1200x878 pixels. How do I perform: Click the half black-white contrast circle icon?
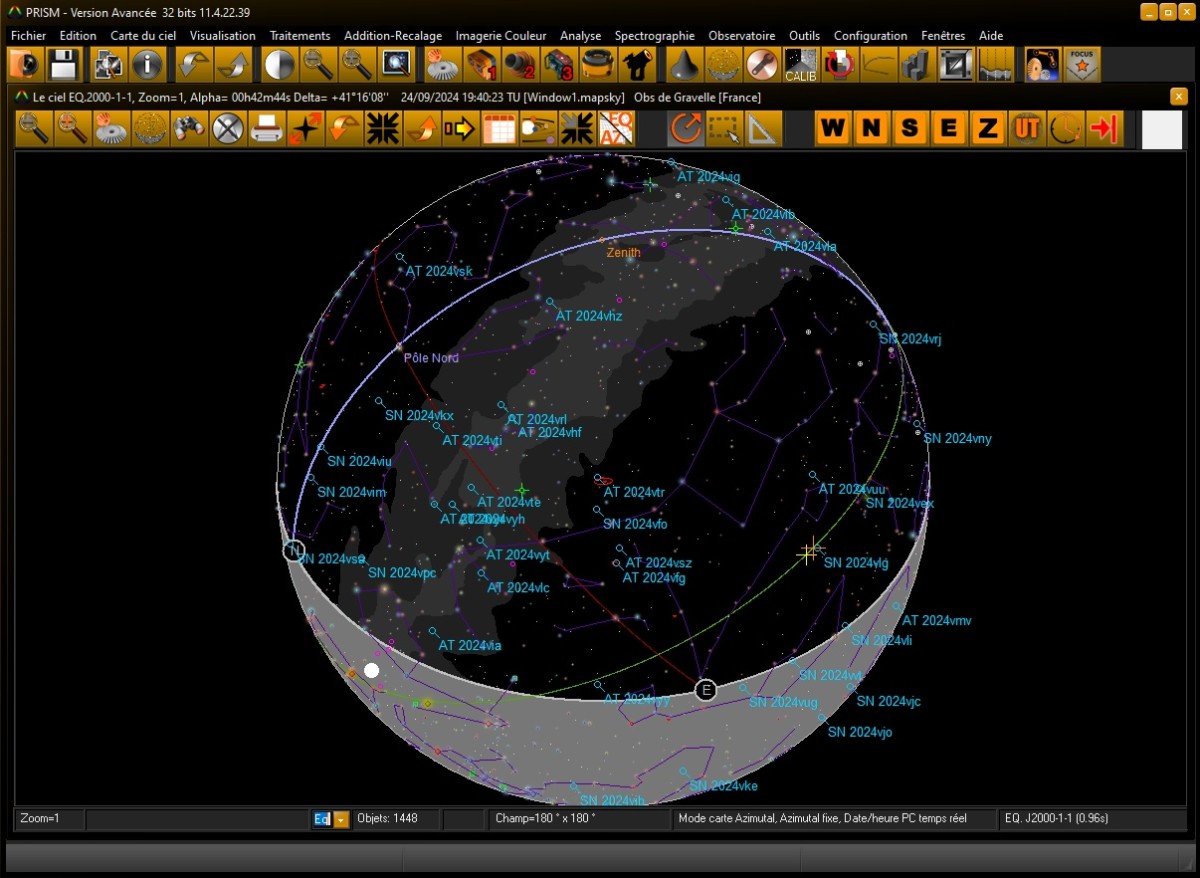279,65
